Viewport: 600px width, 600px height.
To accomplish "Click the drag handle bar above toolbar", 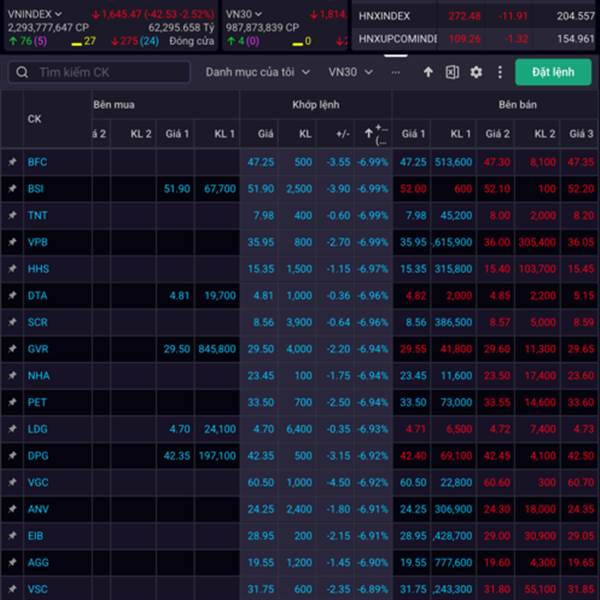I will tap(396, 56).
